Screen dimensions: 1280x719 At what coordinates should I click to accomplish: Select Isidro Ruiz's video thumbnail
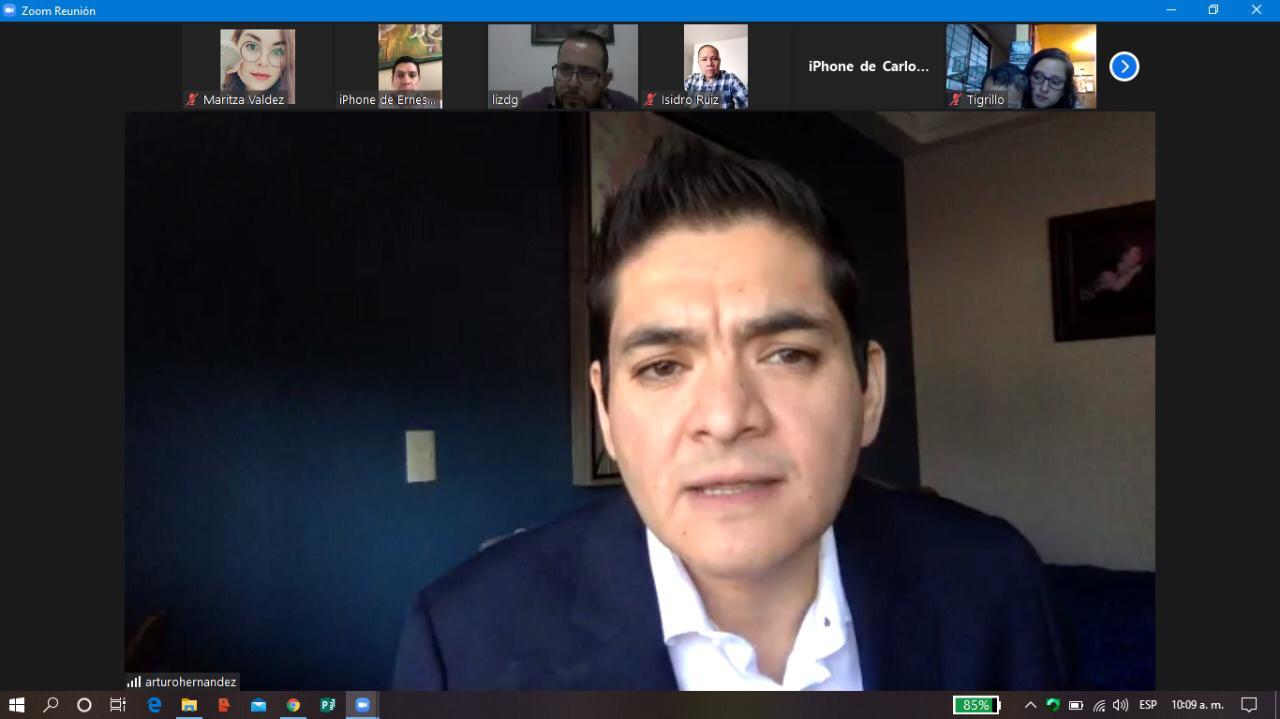coord(715,66)
